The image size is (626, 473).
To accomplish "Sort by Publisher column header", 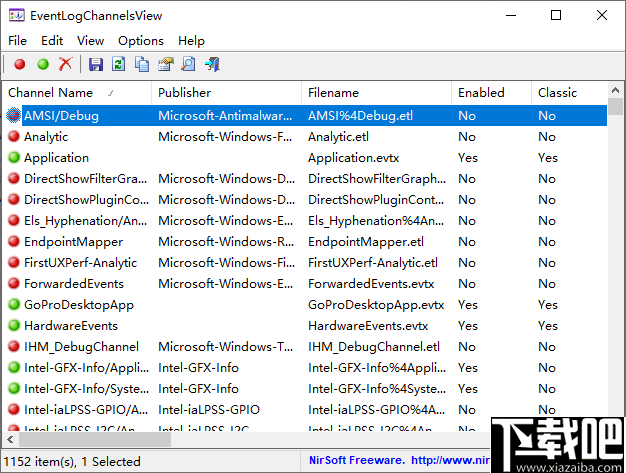I will [x=226, y=93].
